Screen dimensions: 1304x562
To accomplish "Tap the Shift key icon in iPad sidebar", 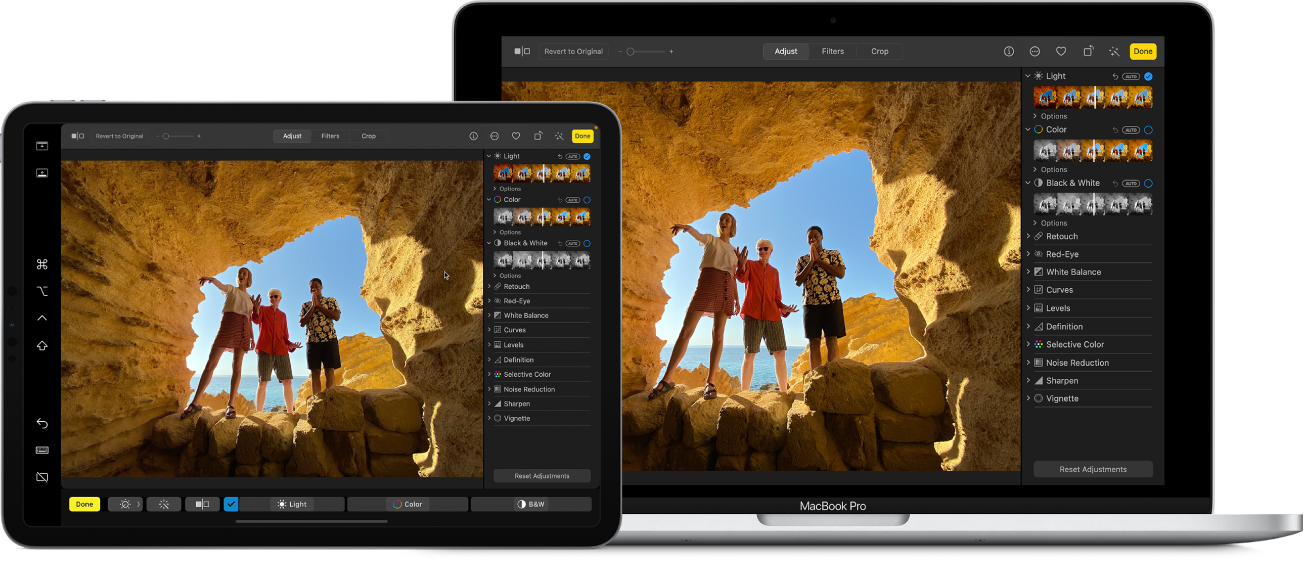I will pos(42,346).
